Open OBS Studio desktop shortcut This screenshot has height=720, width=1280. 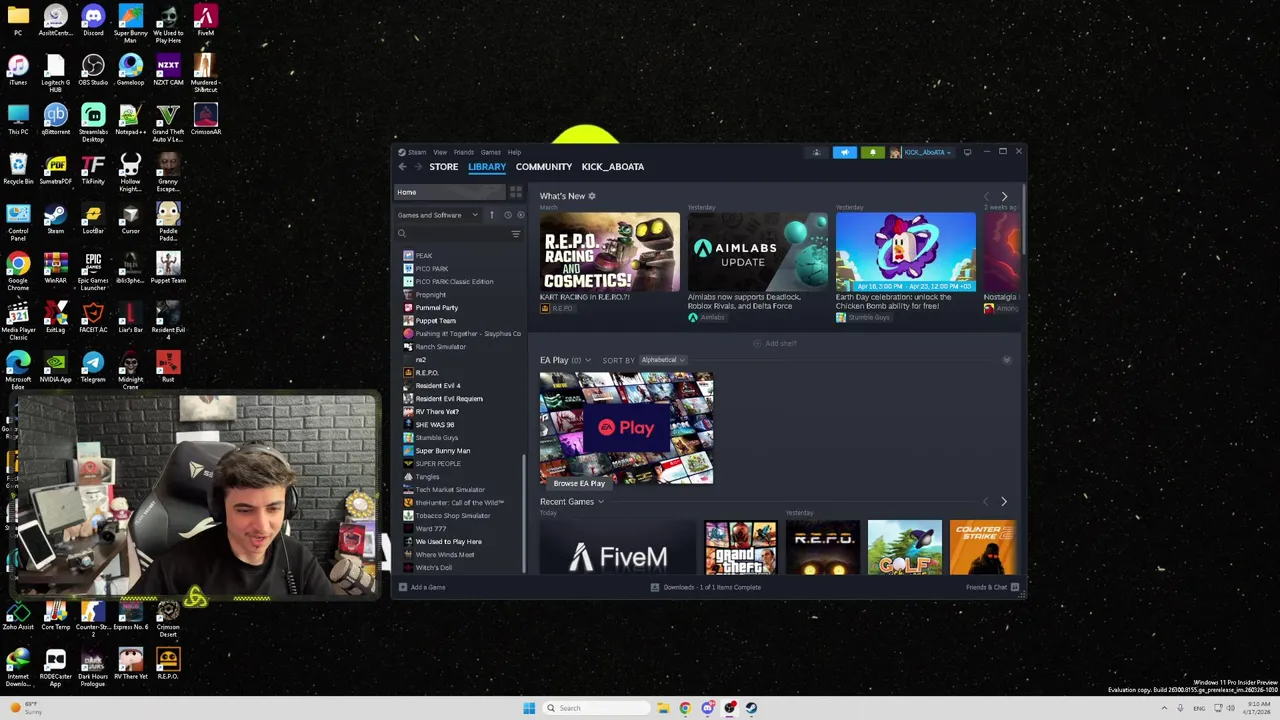click(93, 72)
